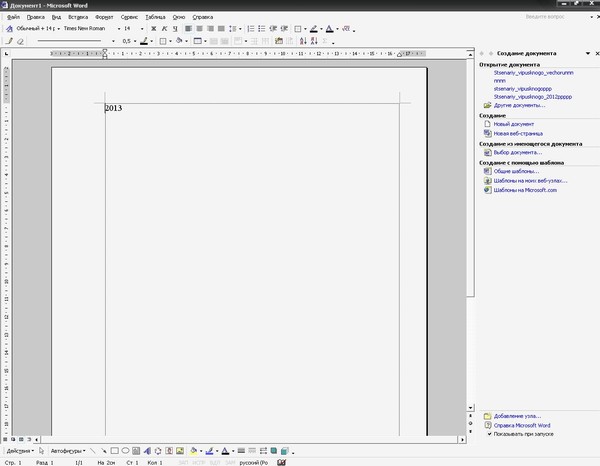Image resolution: width=600 pixels, height=466 pixels.
Task: Click 'Общие шаблоны...' link
Action: (516, 171)
